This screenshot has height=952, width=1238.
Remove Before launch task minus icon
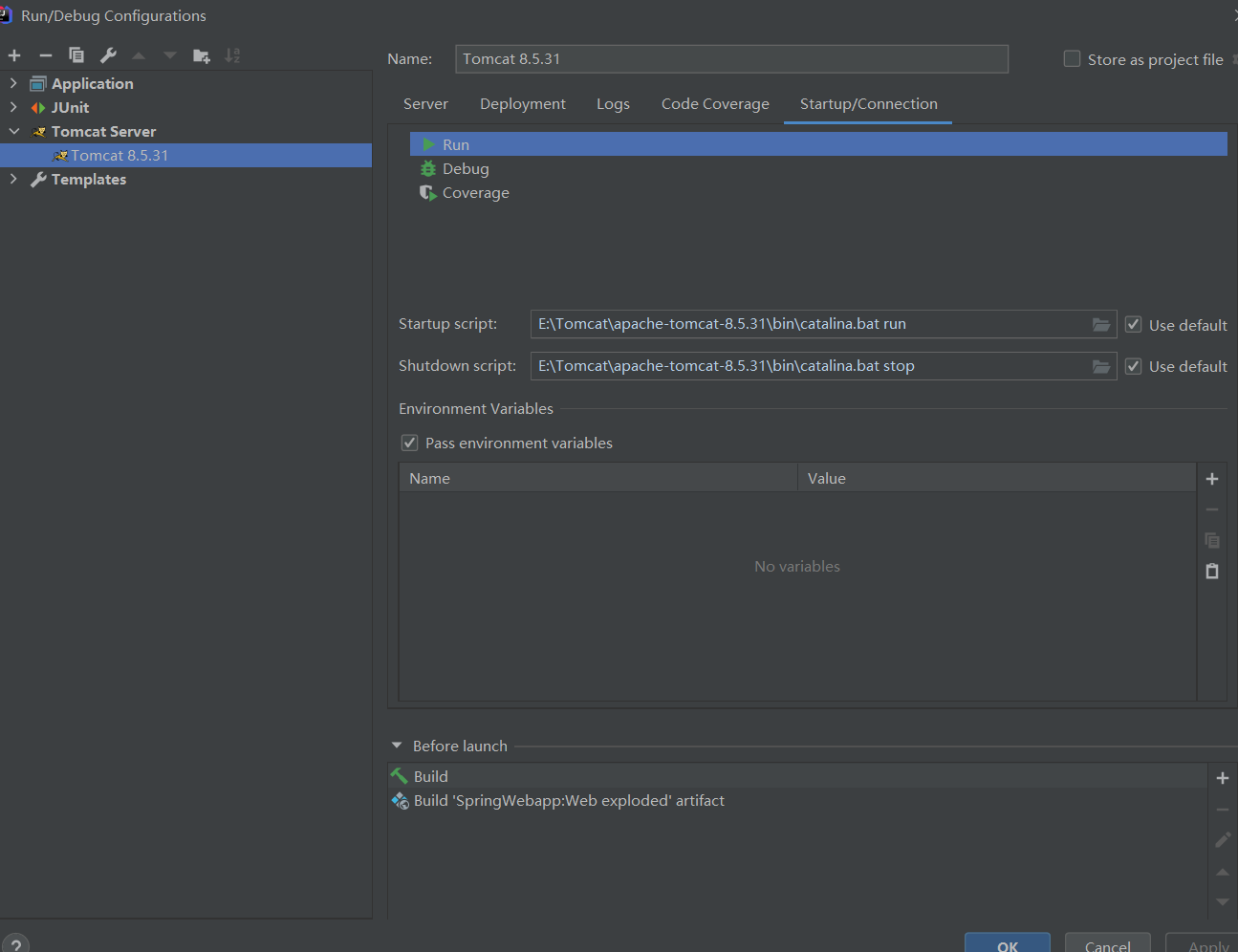pyautogui.click(x=1223, y=810)
